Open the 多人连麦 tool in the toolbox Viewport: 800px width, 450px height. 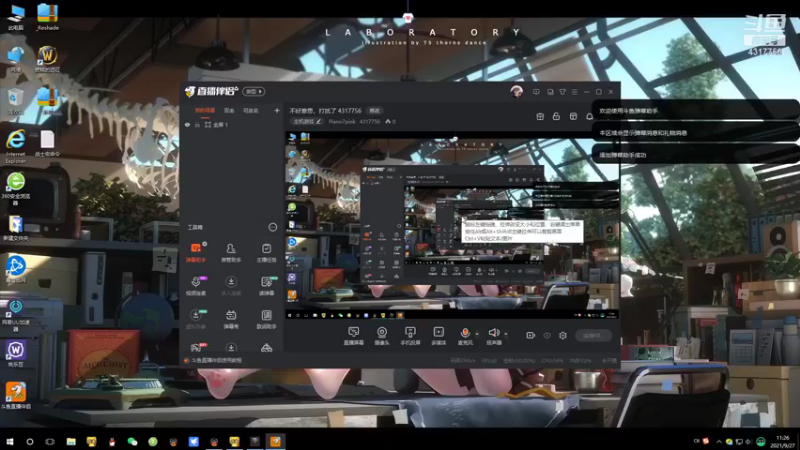click(x=231, y=286)
